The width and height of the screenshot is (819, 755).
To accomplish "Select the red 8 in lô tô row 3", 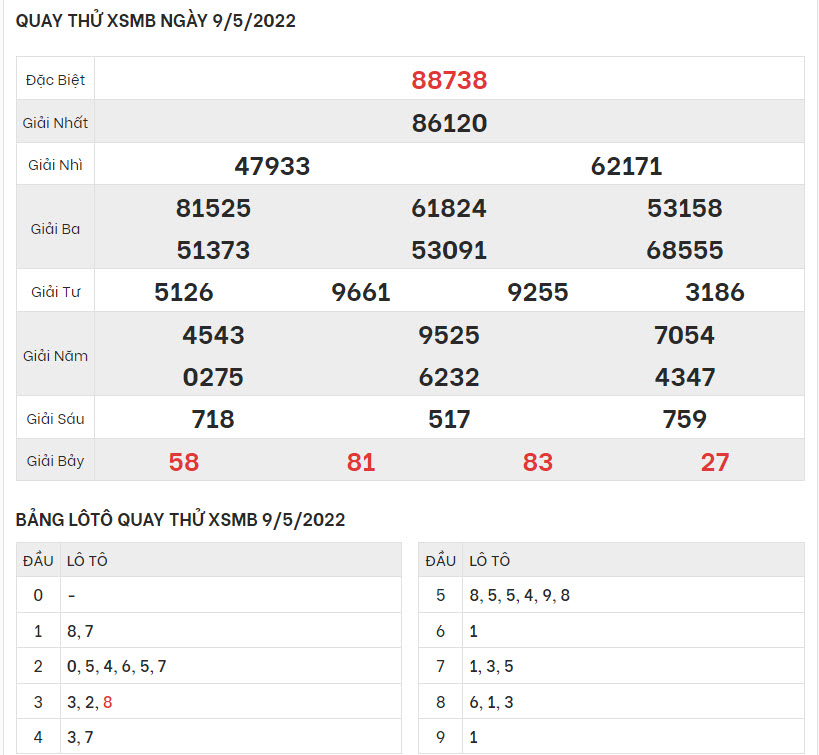I will point(108,702).
